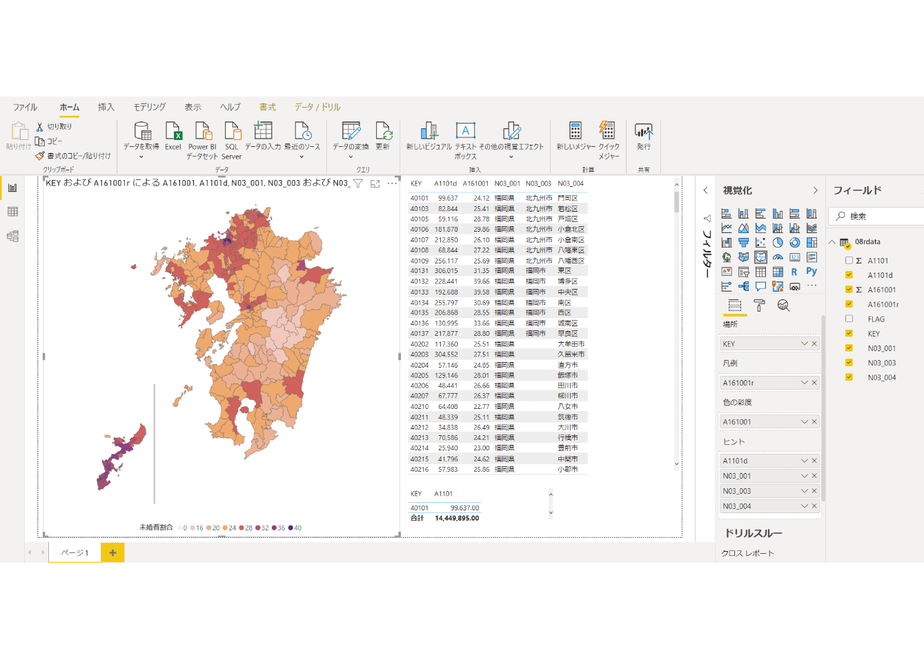Open dropdown for KEY in 場所 well
The image size is (924, 660).
[x=804, y=344]
